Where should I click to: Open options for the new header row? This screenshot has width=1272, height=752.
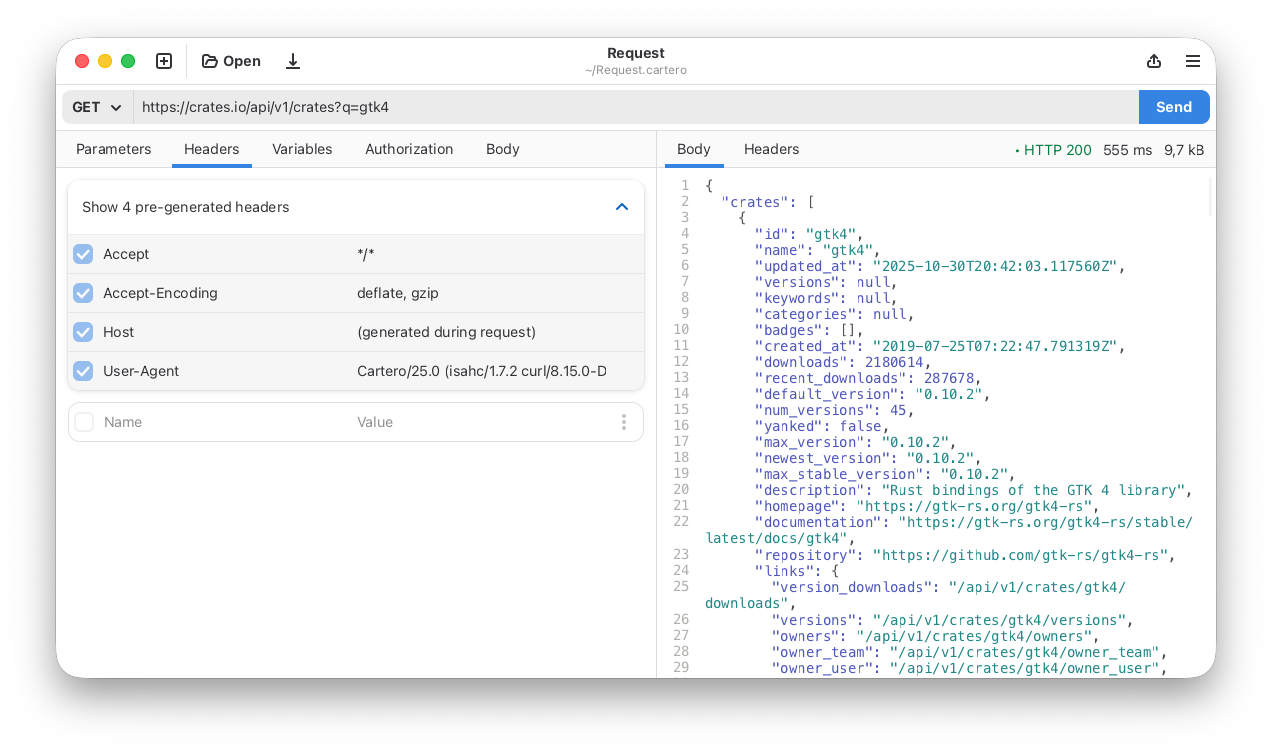coord(624,422)
